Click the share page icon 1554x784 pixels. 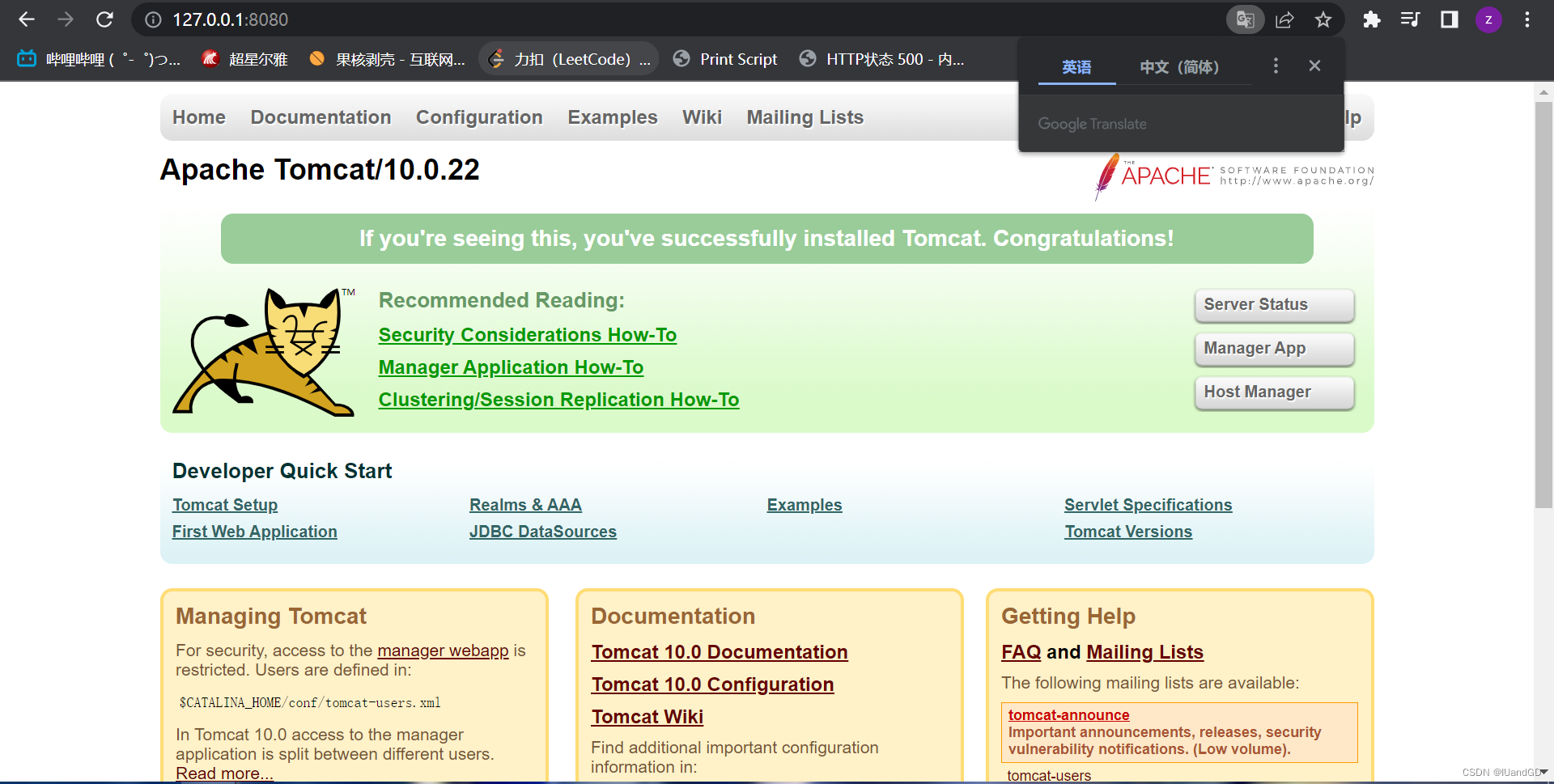1284,19
